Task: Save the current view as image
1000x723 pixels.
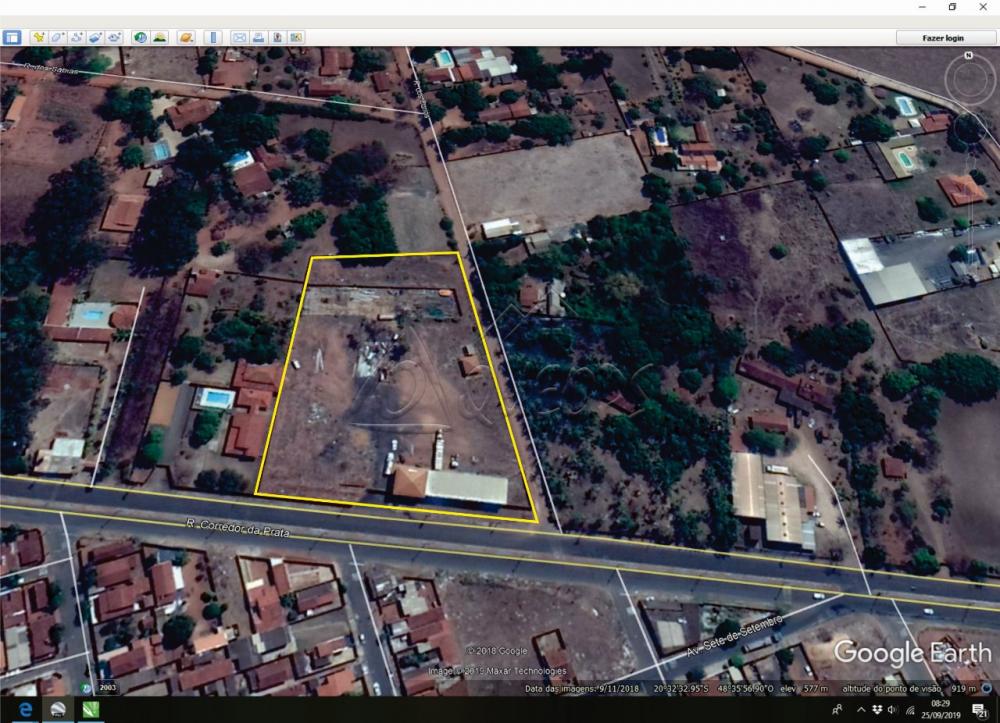Action: point(277,37)
